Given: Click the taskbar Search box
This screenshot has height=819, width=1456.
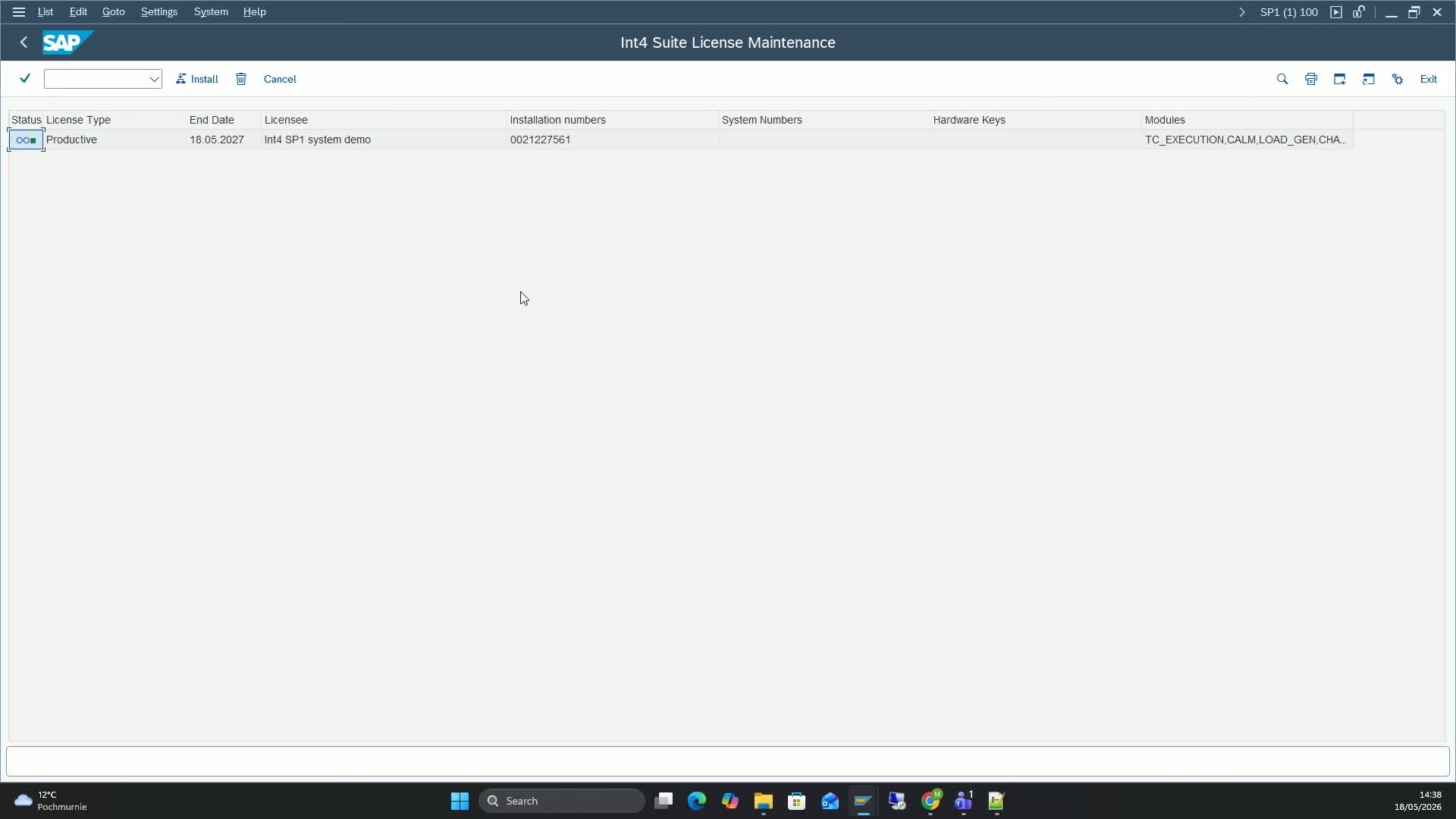Looking at the screenshot, I should [x=562, y=801].
